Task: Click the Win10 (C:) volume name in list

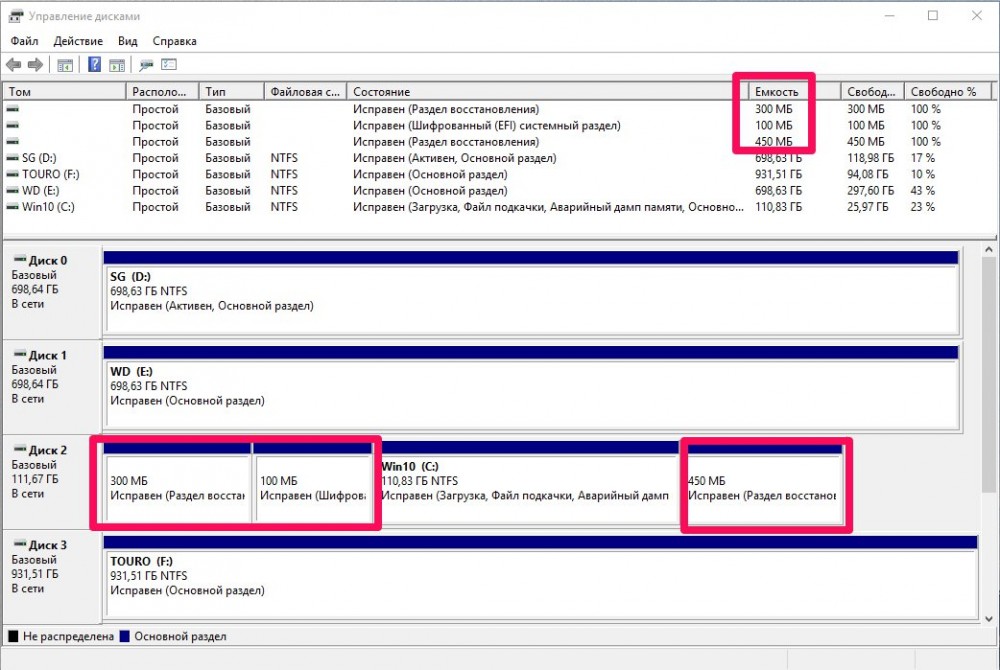Action: pos(48,207)
